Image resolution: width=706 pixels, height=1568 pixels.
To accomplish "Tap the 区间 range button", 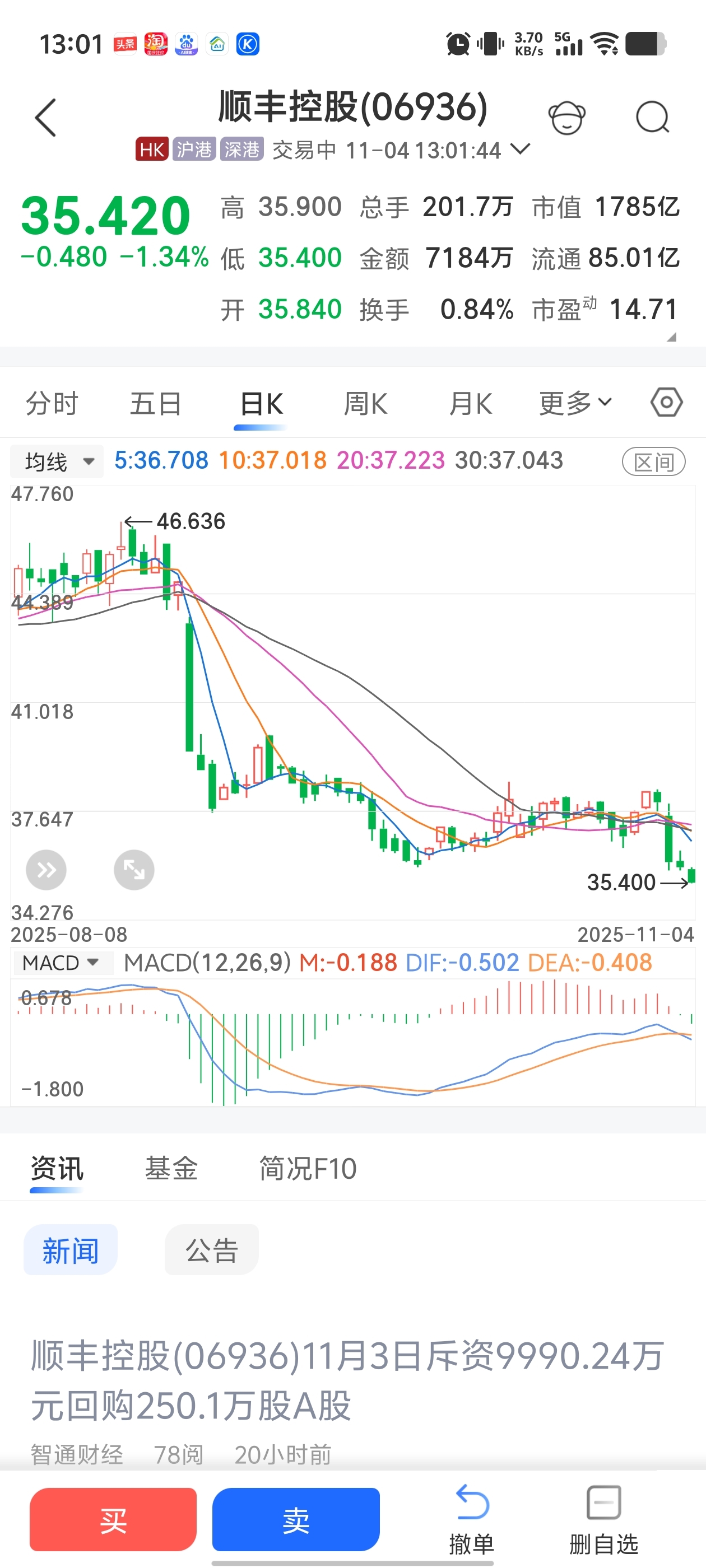I will [x=654, y=462].
